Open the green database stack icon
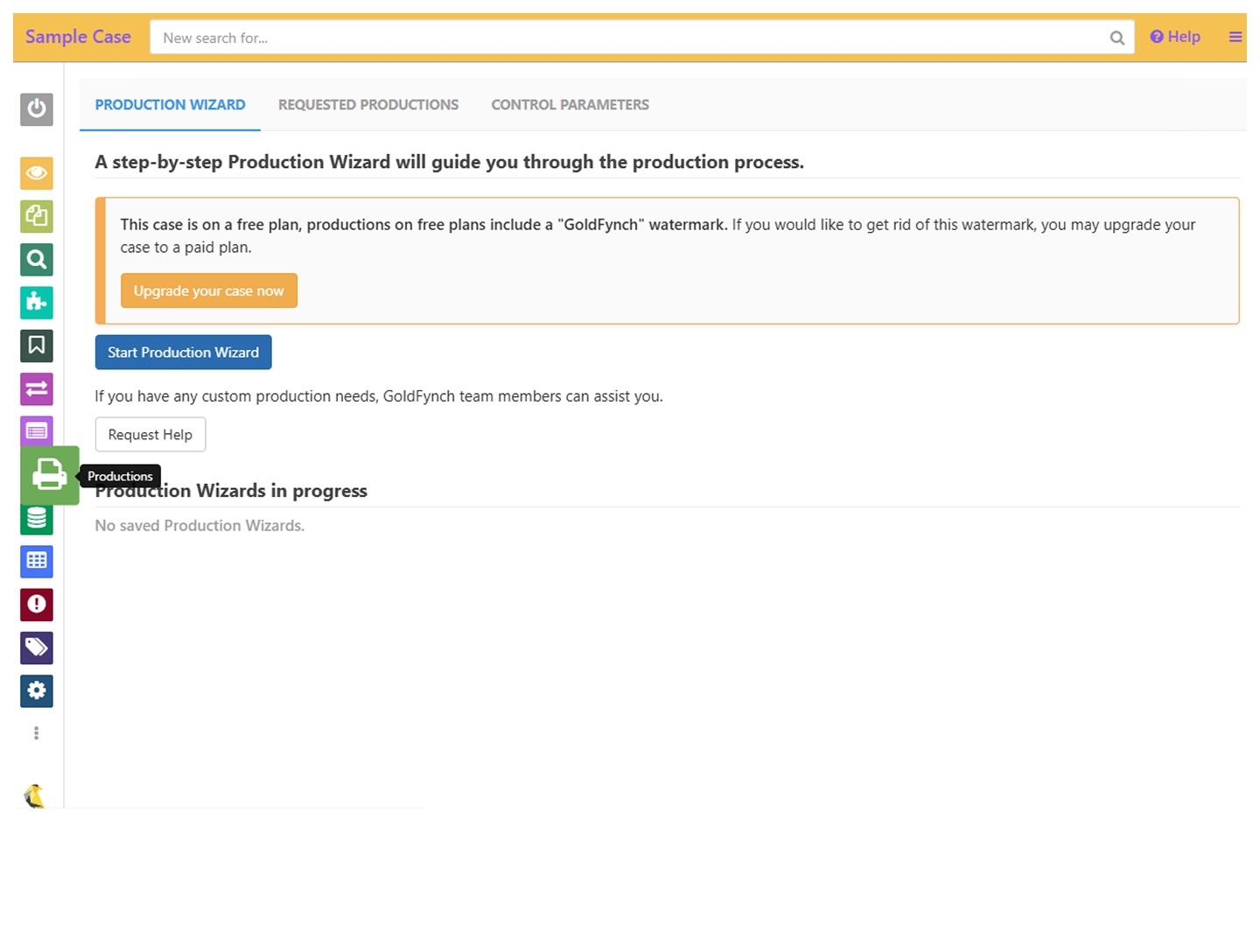 [37, 521]
